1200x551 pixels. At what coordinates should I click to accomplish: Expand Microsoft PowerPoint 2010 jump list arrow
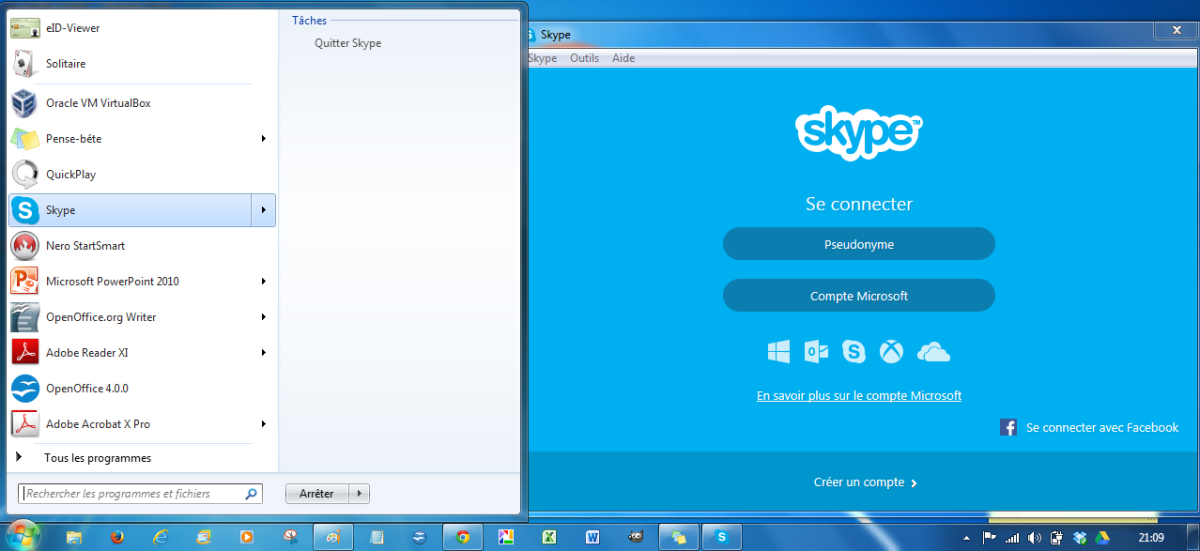pyautogui.click(x=264, y=281)
